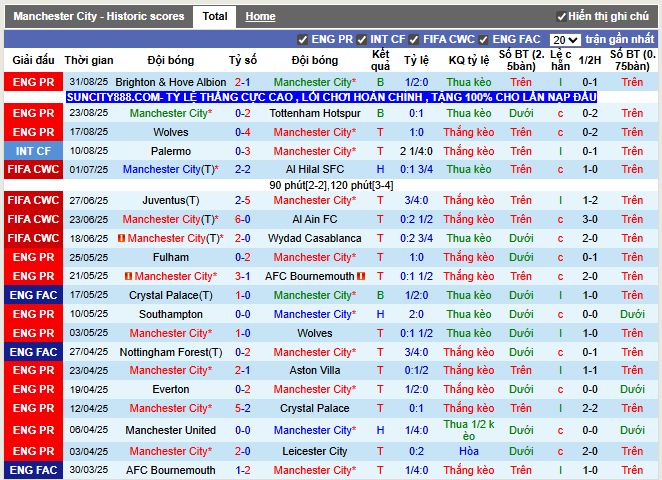Screen dimensions: 662x480
Task: Click the 2-1 score of Brighton match
Action: tap(243, 82)
